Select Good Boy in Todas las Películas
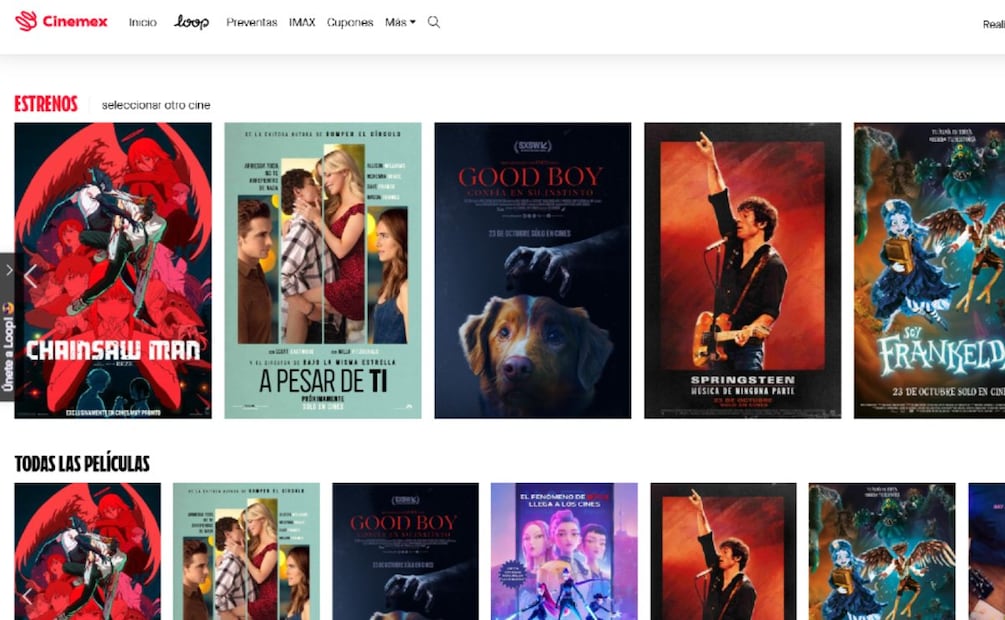This screenshot has height=620, width=1005. 405,551
